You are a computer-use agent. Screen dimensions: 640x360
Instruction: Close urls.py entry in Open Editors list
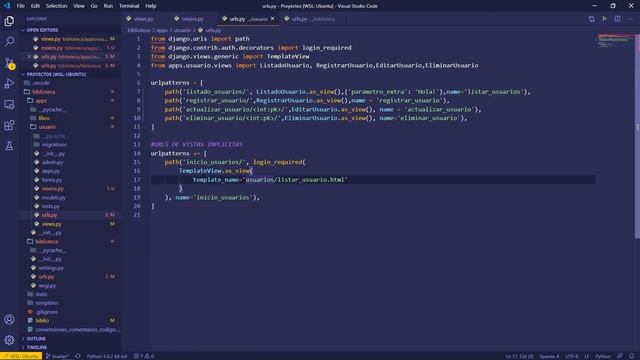click(29, 57)
